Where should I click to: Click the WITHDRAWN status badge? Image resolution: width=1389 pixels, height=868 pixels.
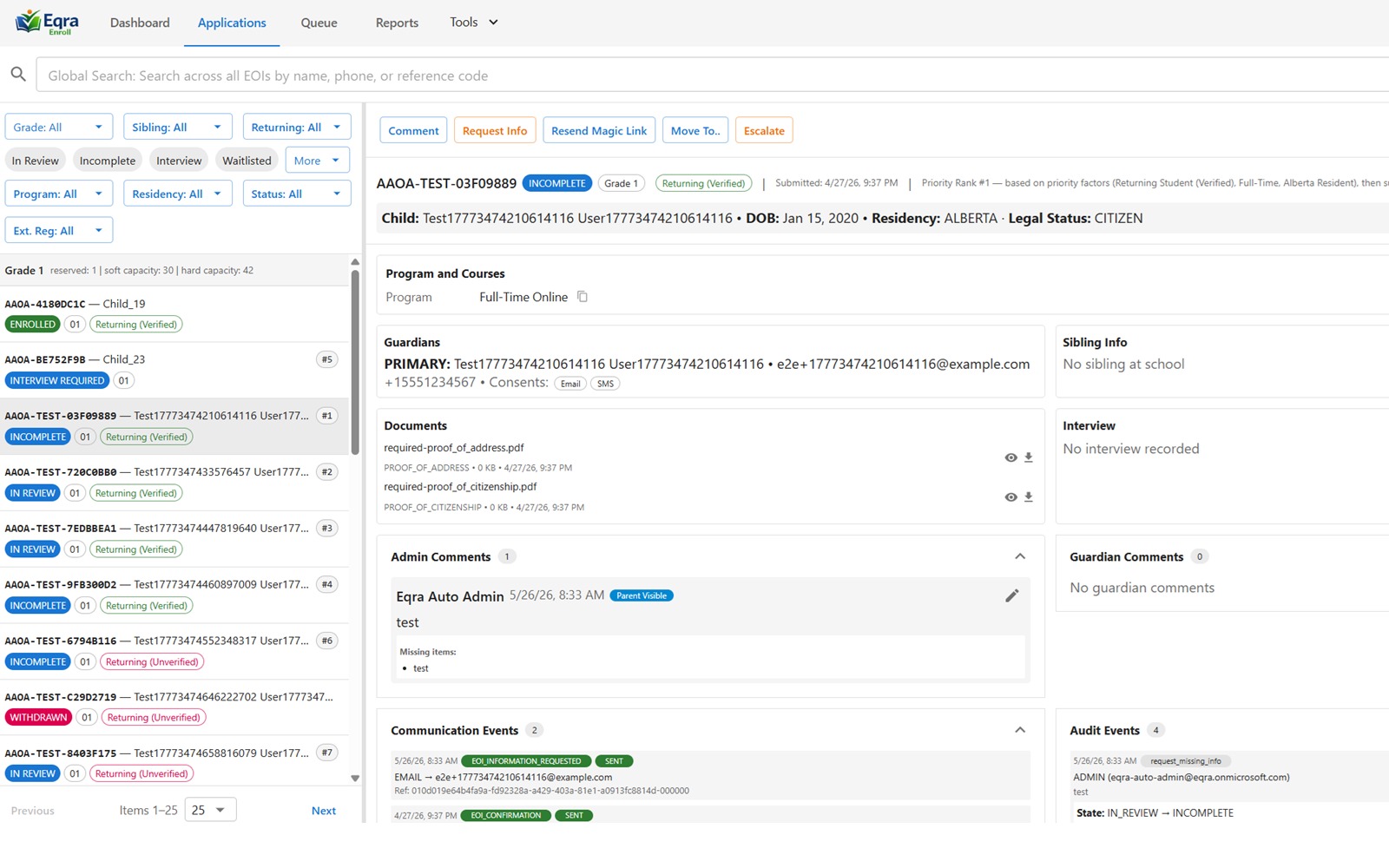[x=38, y=717]
